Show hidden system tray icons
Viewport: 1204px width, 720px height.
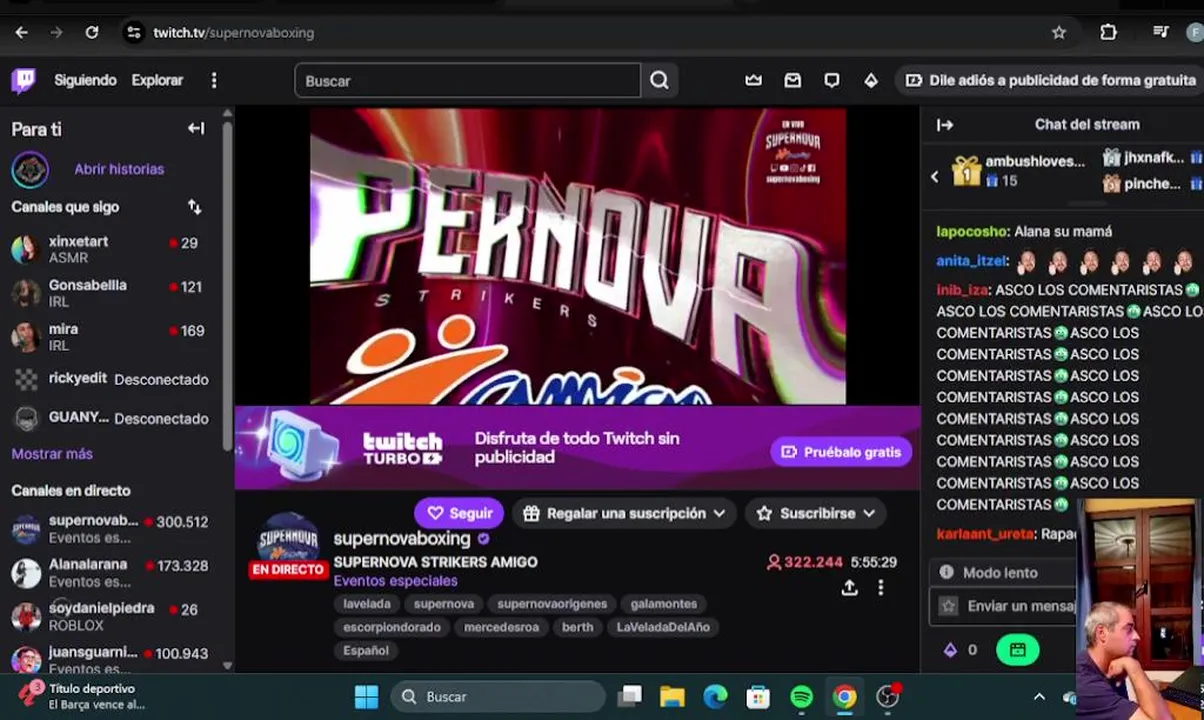1039,697
